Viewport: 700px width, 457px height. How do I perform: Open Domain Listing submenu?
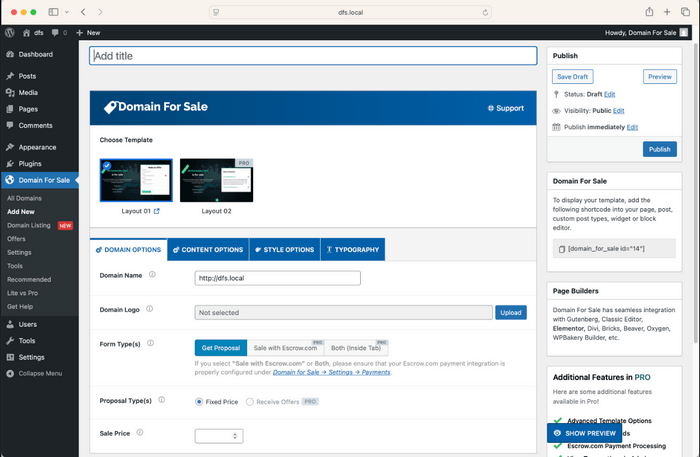(x=29, y=225)
